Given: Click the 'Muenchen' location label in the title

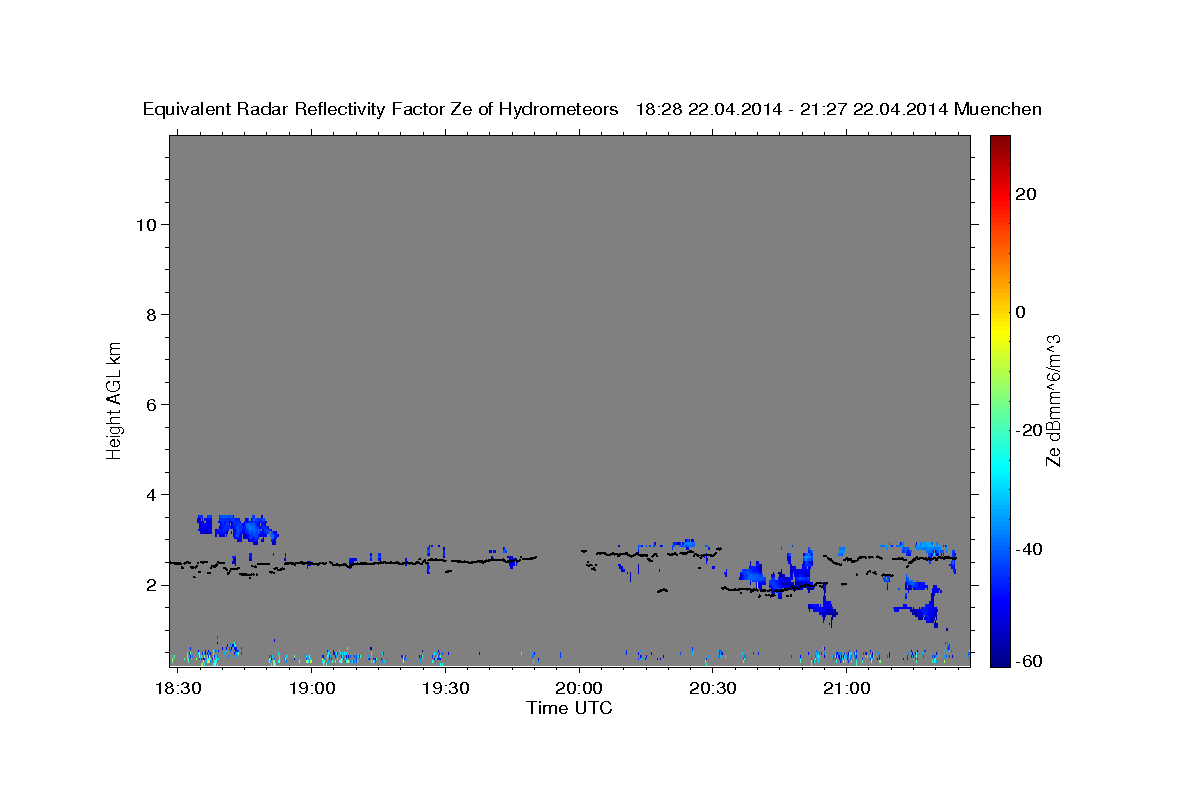Looking at the screenshot, I should pos(998,110).
